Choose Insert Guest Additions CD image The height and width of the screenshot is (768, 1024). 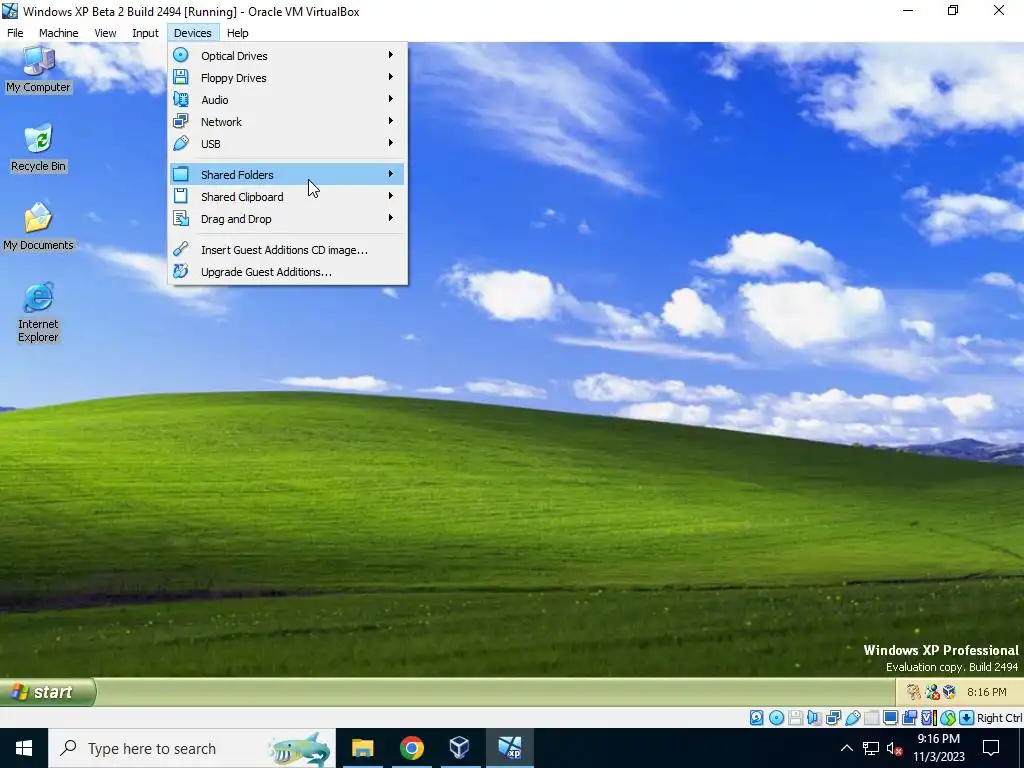[x=287, y=250]
